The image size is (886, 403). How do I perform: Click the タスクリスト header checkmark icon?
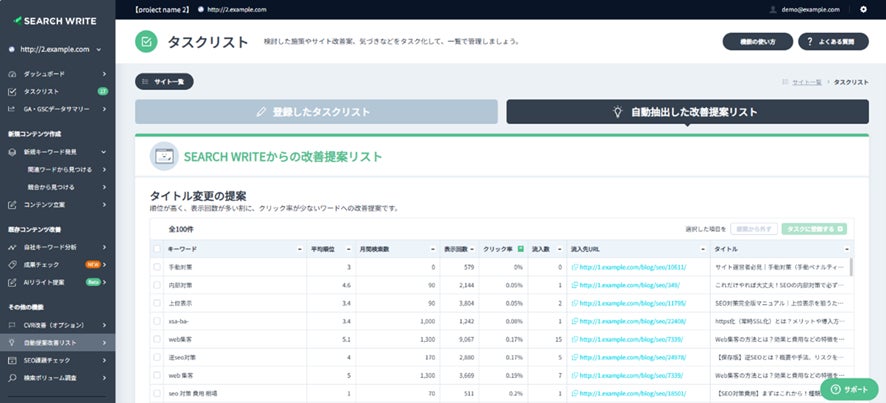pyautogui.click(x=147, y=41)
